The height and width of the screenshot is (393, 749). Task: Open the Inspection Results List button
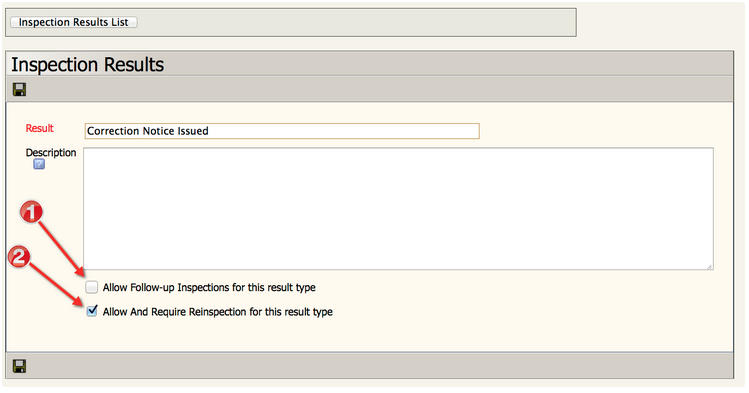coord(74,22)
